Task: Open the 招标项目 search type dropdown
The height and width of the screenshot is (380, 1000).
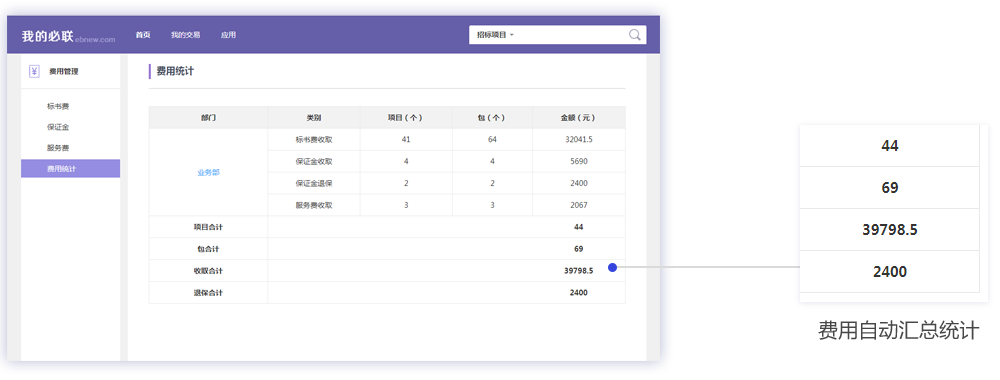Action: [495, 35]
